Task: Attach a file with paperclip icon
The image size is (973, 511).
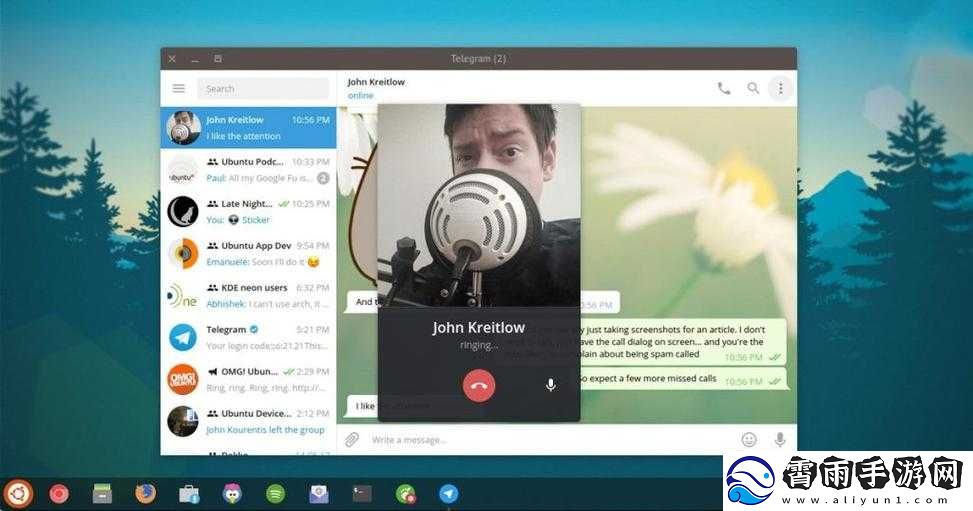Action: coord(352,440)
